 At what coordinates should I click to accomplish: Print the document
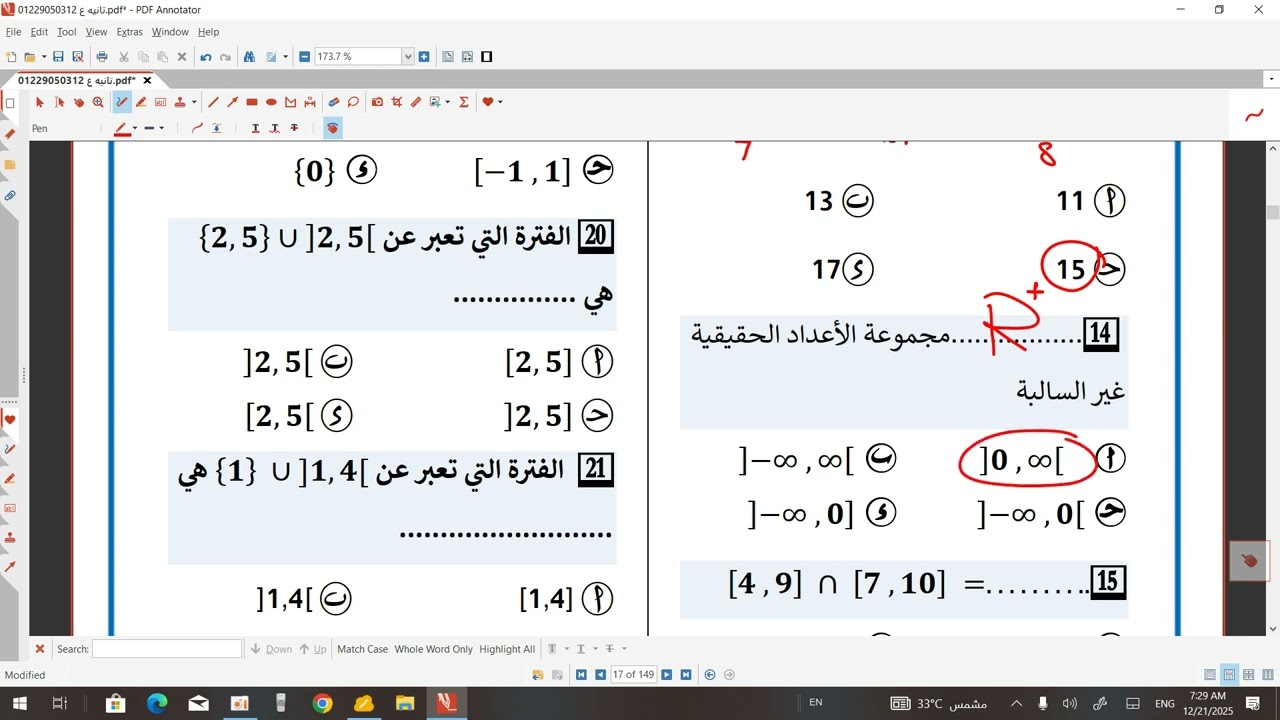(x=102, y=57)
